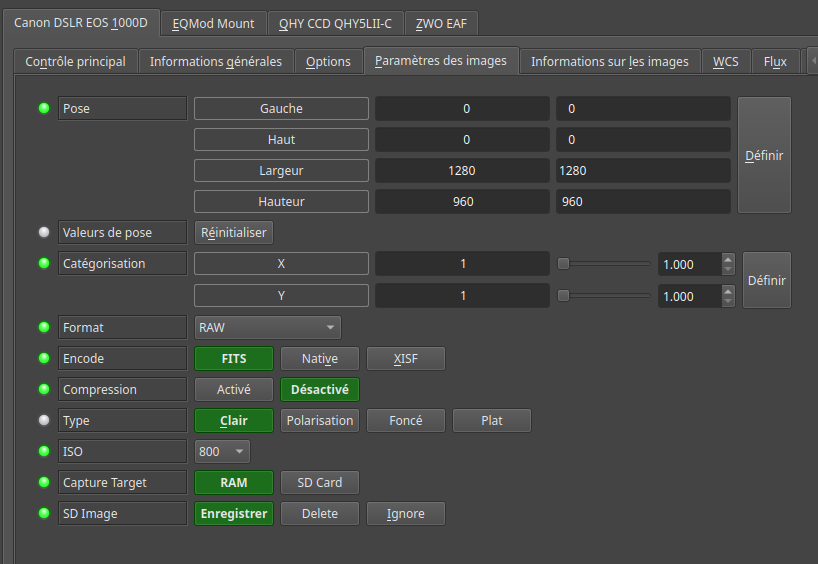Viewport: 818px width, 564px height.
Task: Switch encode format to XISF
Action: point(405,358)
